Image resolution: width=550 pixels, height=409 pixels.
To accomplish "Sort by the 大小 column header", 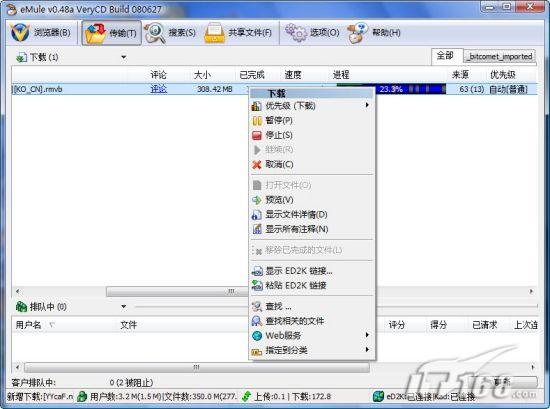I will coord(202,75).
